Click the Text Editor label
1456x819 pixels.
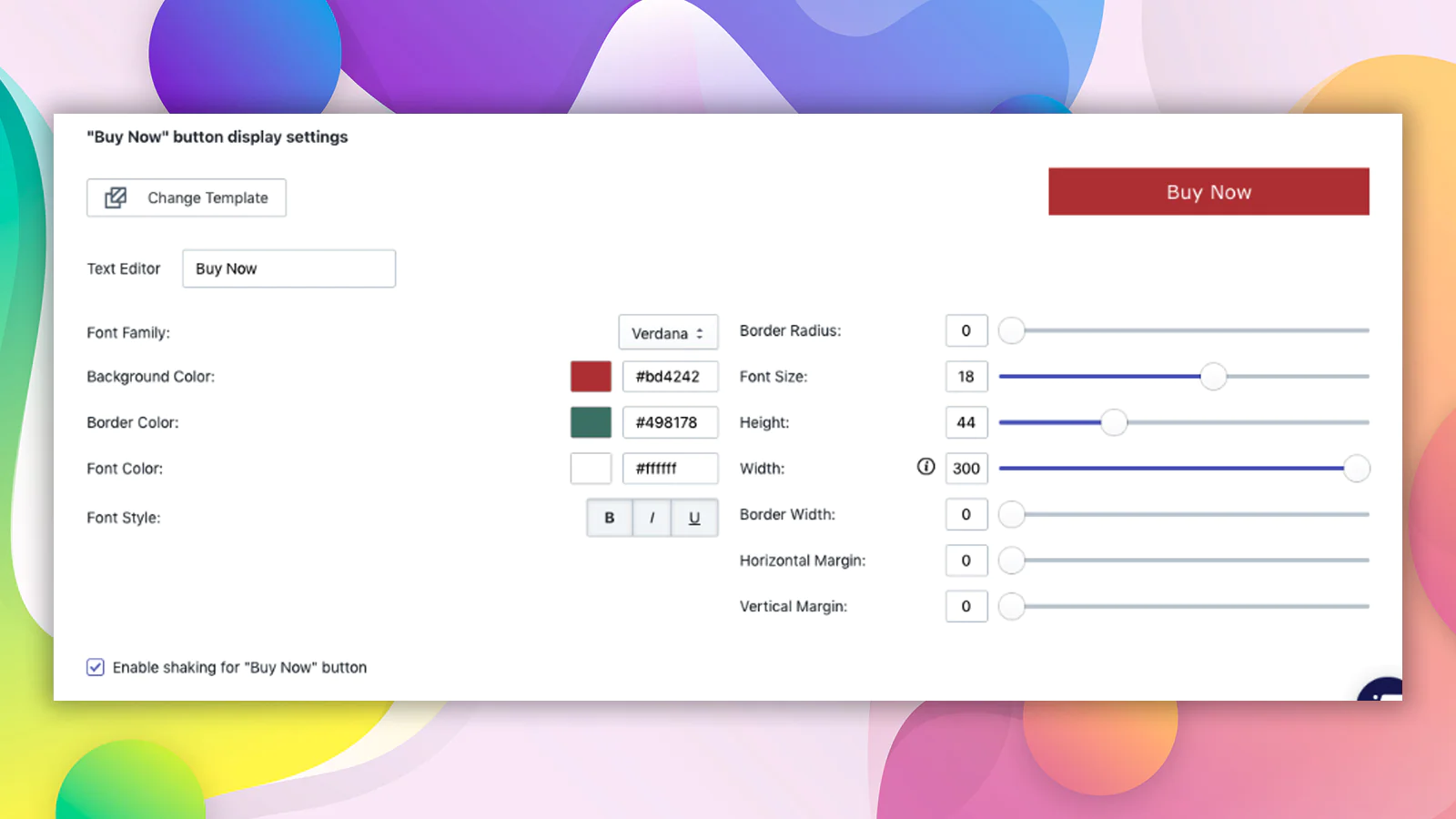124,268
